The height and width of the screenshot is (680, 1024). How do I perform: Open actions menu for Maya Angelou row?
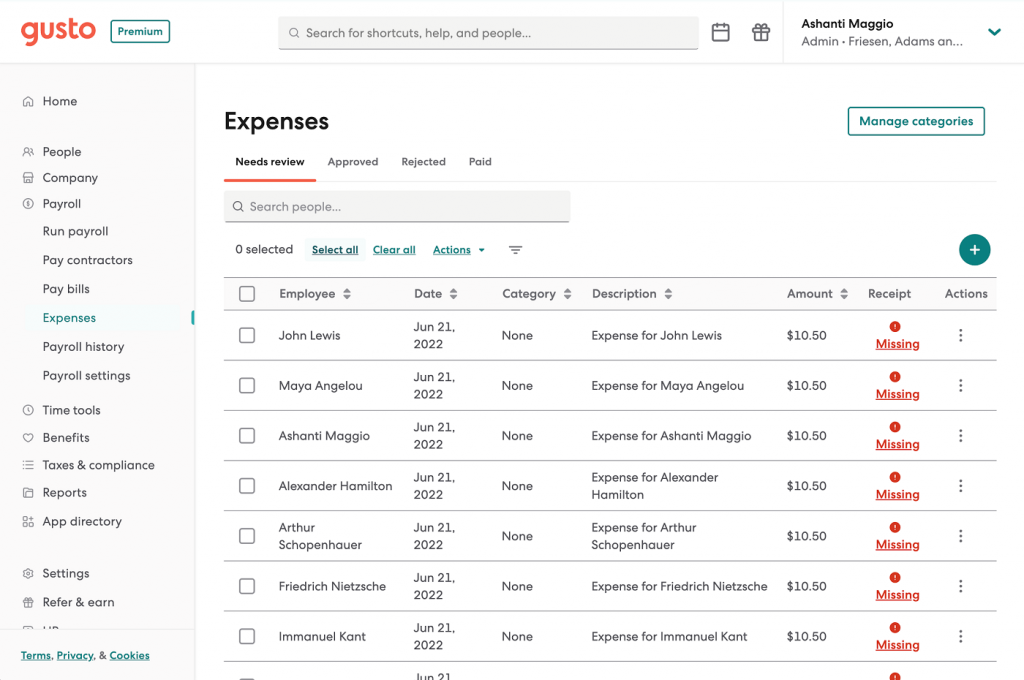(960, 385)
